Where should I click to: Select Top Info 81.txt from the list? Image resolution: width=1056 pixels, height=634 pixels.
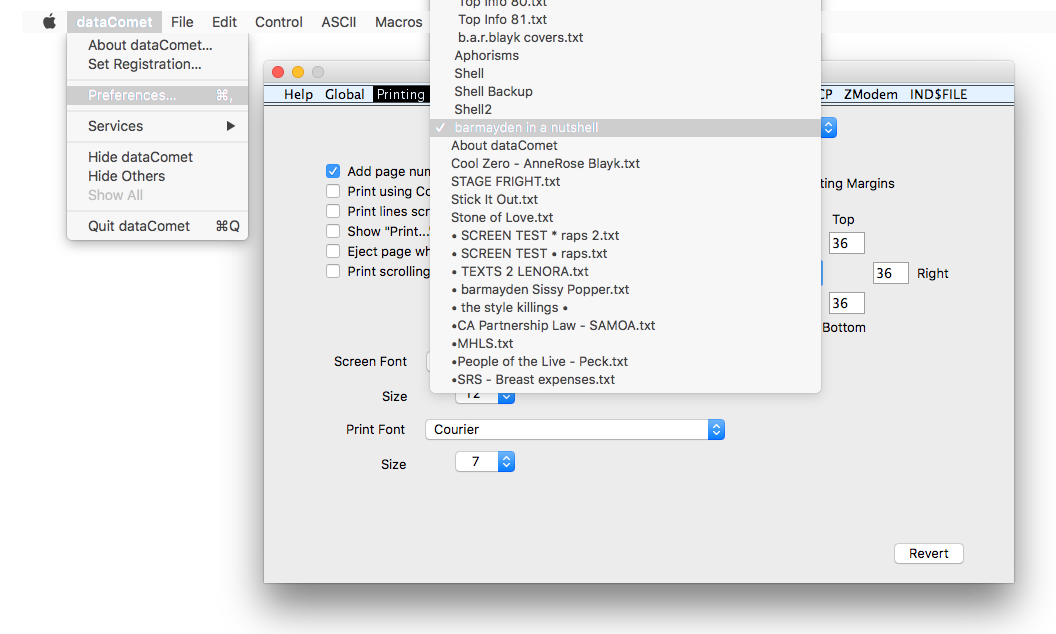click(625, 20)
